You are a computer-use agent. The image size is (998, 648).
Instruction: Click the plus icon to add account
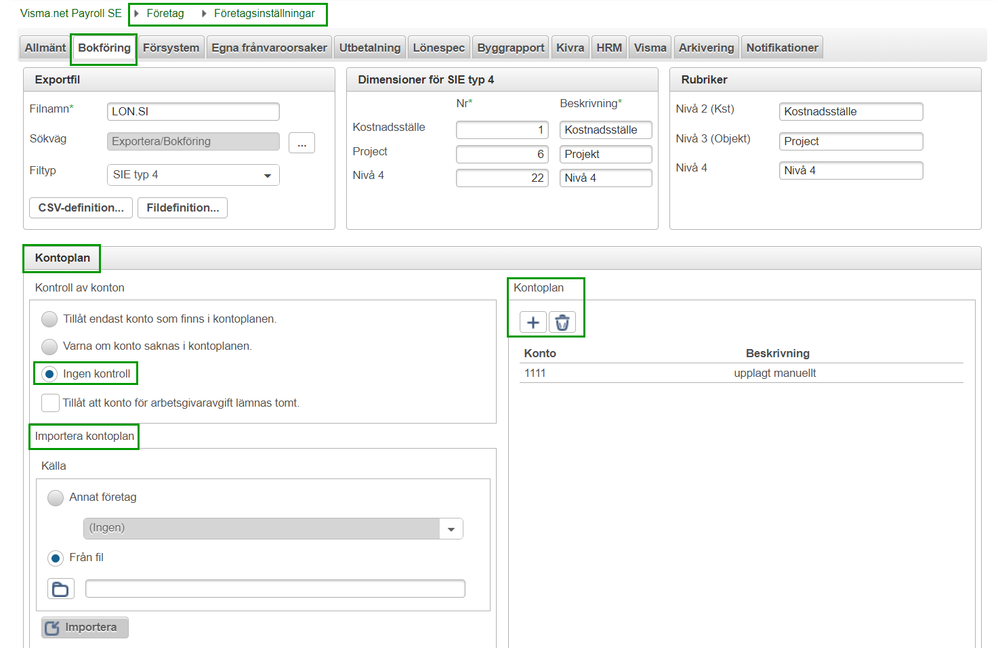pos(533,322)
